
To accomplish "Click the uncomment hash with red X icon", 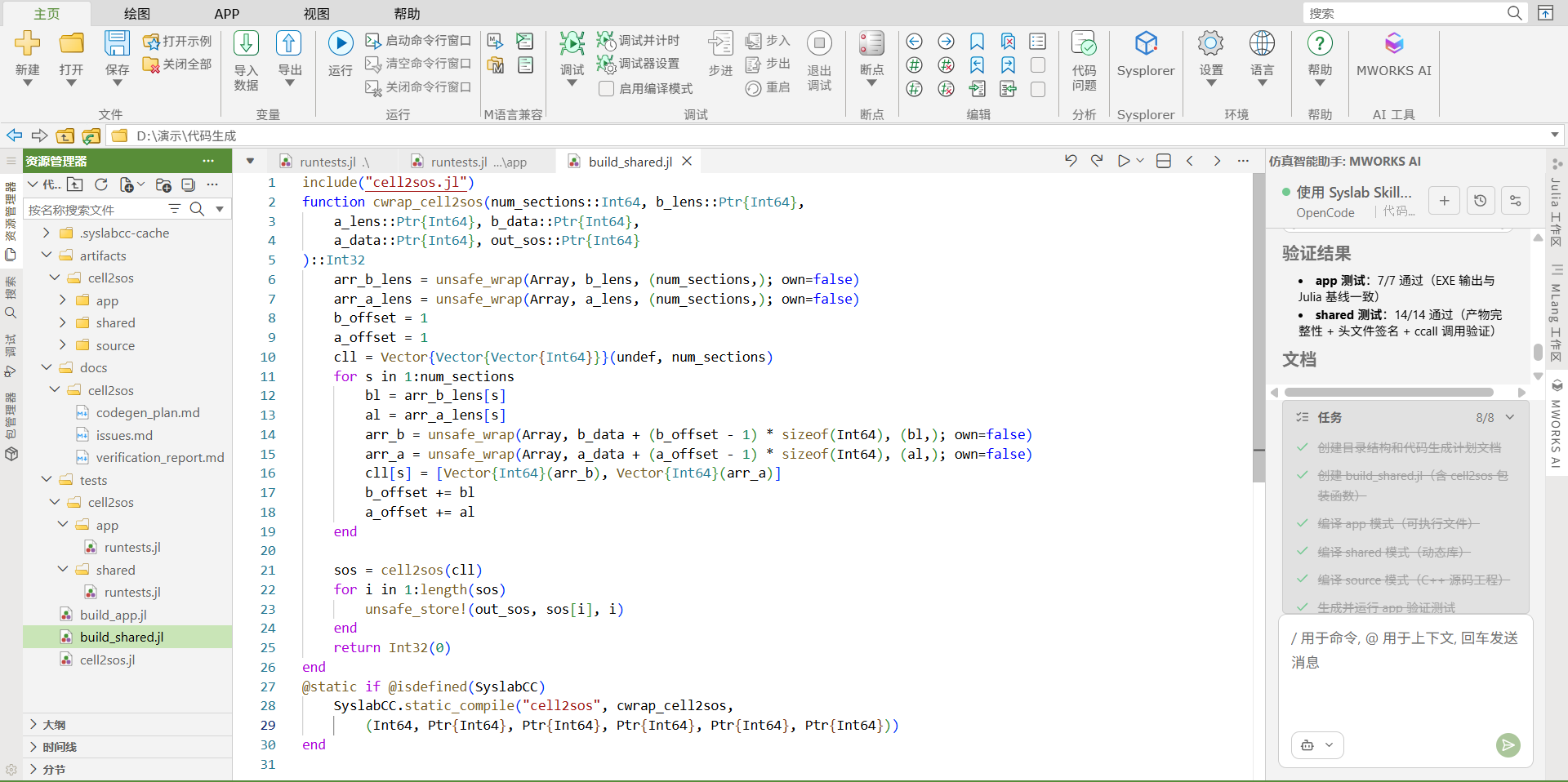I will pos(946,65).
